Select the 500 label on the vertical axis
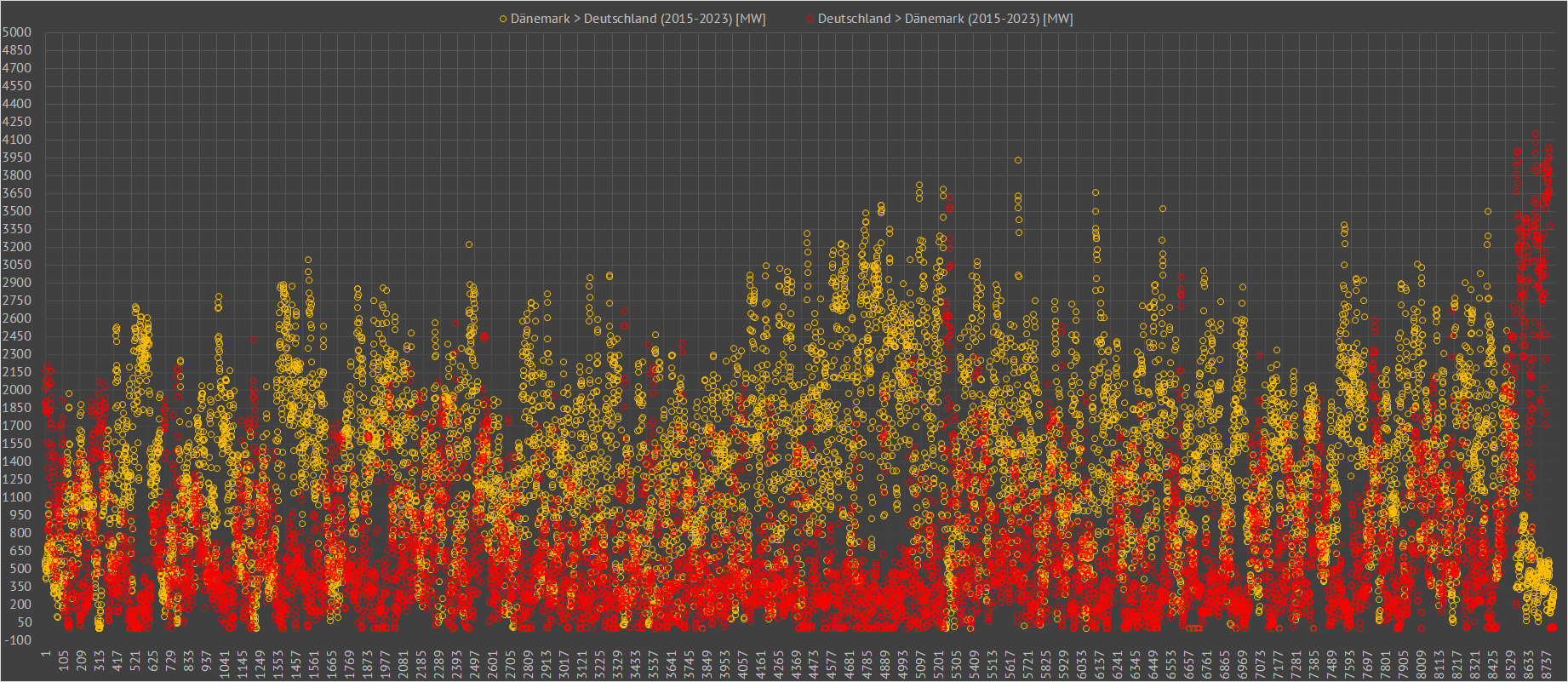This screenshot has width=1568, height=682. (17, 569)
